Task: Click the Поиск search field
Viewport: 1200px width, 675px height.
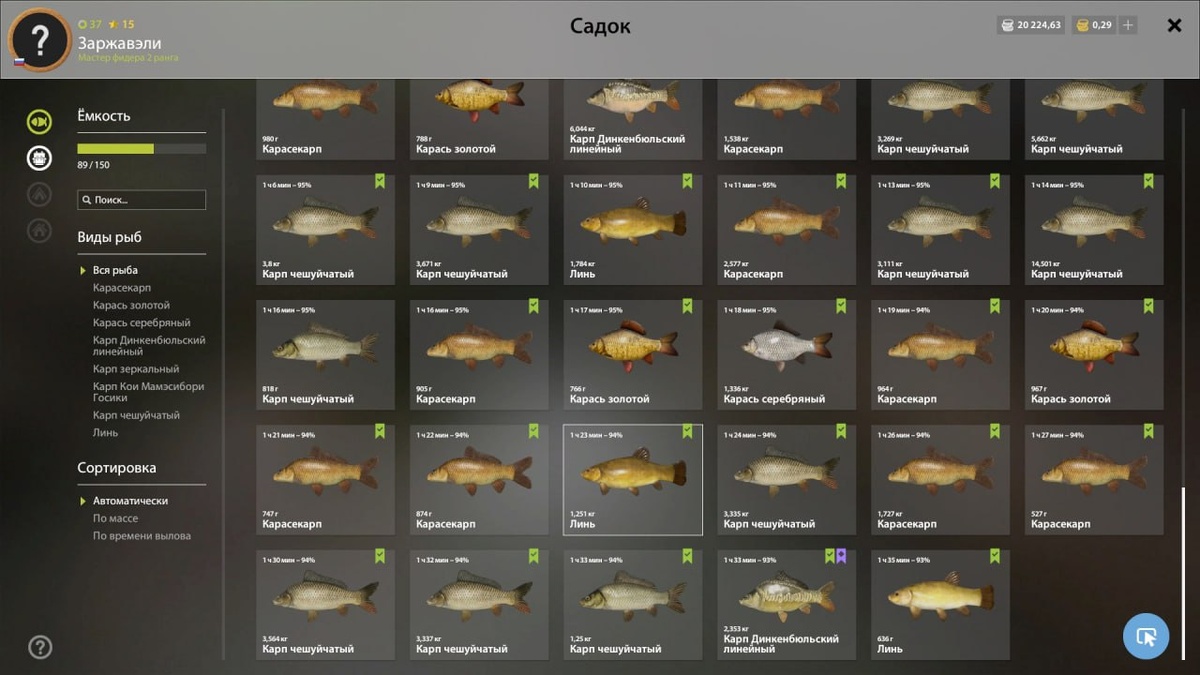Action: pos(141,200)
